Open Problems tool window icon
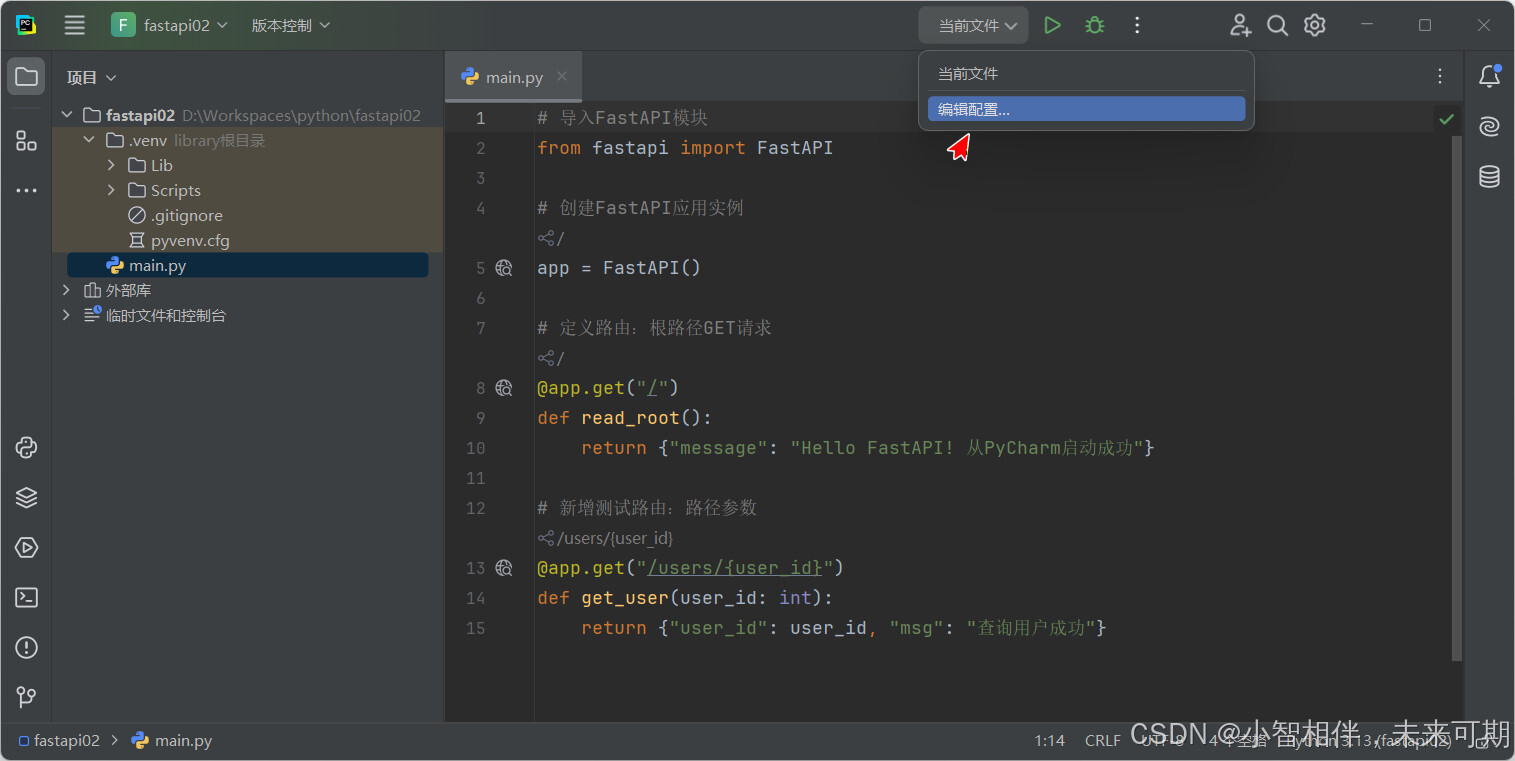The image size is (1515, 761). pos(26,647)
